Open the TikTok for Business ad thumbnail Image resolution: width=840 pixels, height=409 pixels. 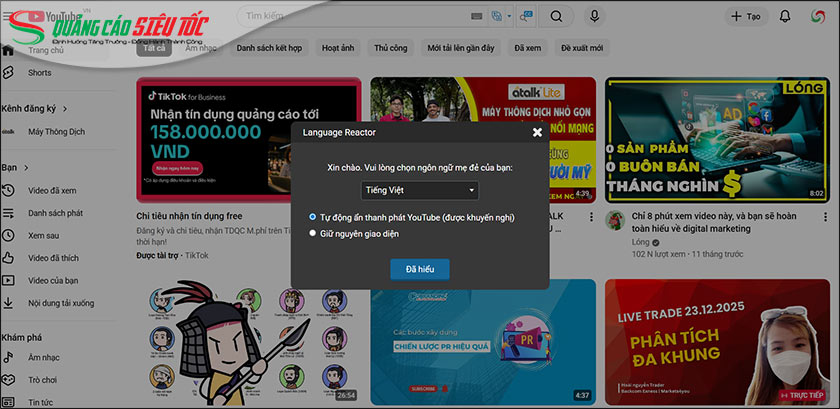tap(248, 139)
